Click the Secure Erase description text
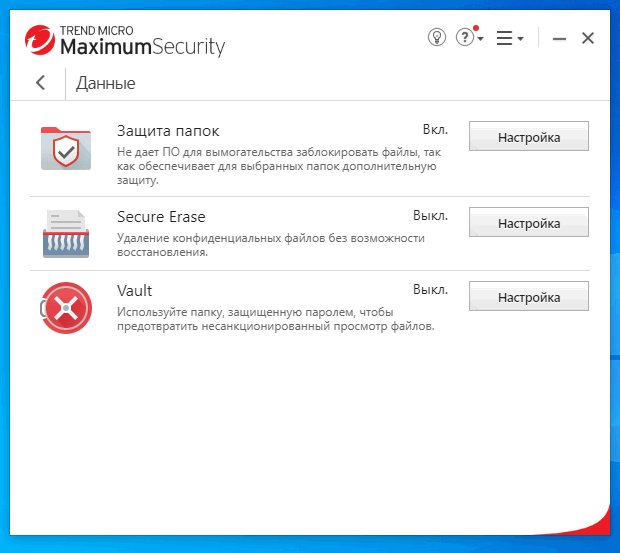620x553 pixels. tap(271, 245)
